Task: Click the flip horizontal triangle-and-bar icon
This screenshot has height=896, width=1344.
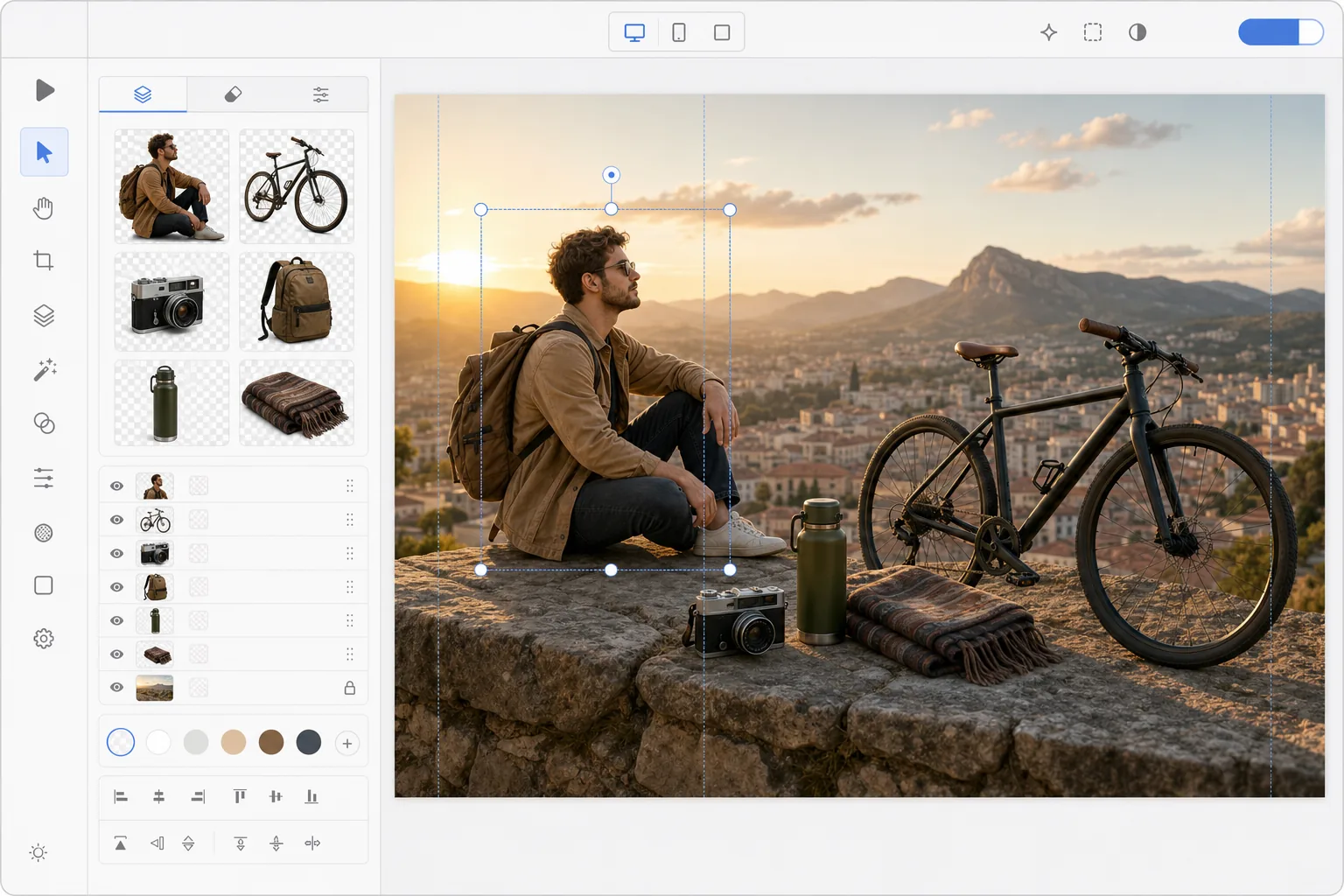Action: (157, 843)
